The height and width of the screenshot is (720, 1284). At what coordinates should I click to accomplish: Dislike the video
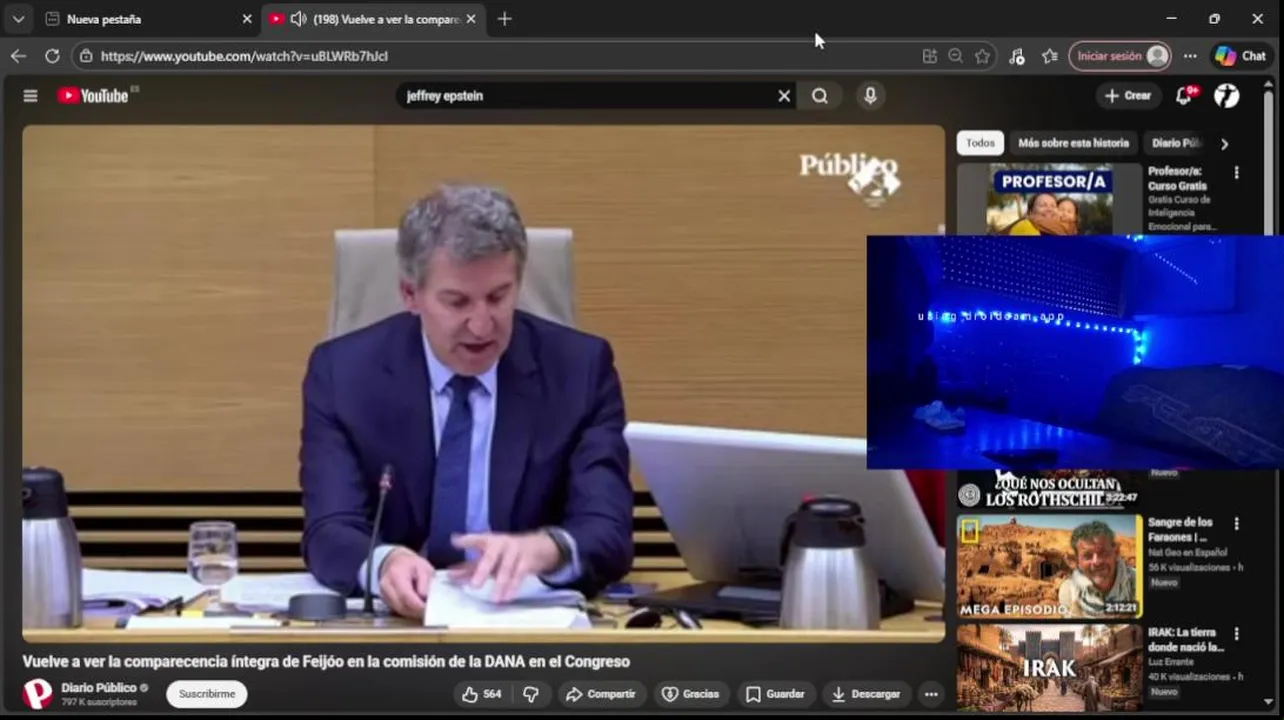coord(531,694)
